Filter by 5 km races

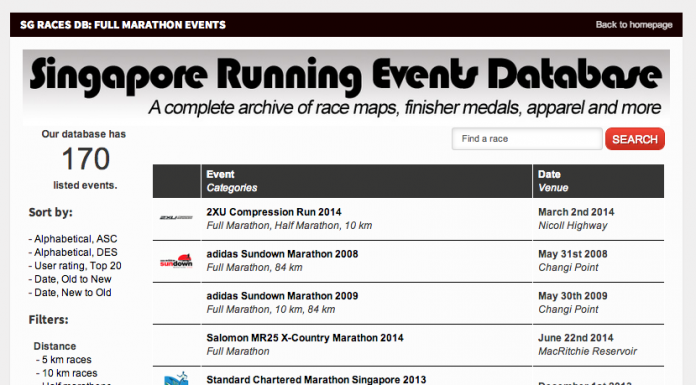(x=63, y=359)
